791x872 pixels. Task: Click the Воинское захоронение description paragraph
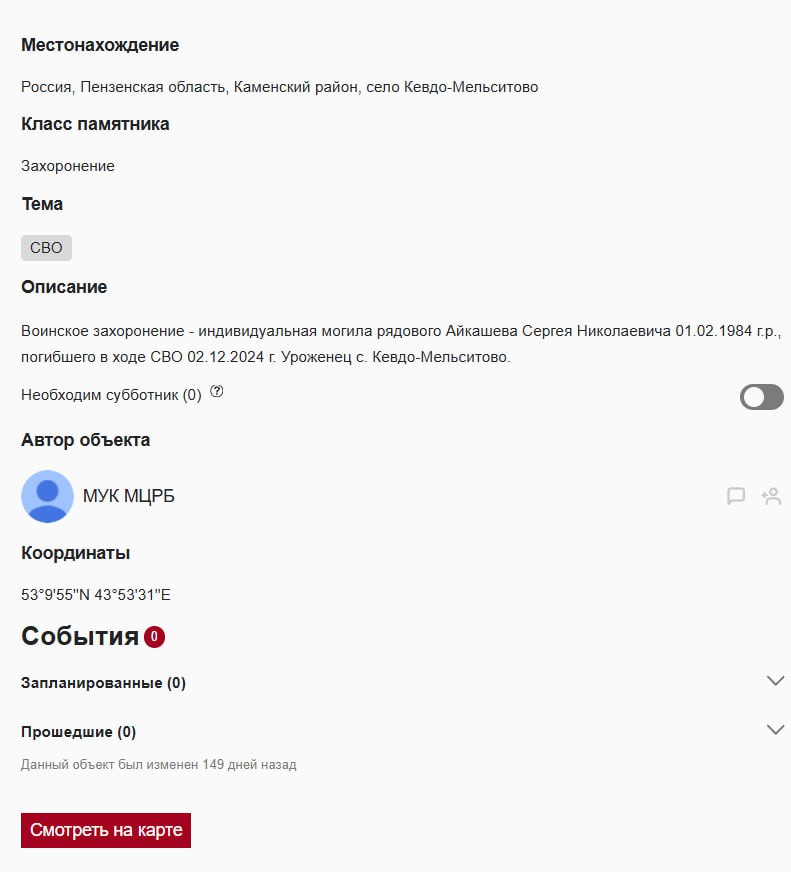(x=400, y=343)
